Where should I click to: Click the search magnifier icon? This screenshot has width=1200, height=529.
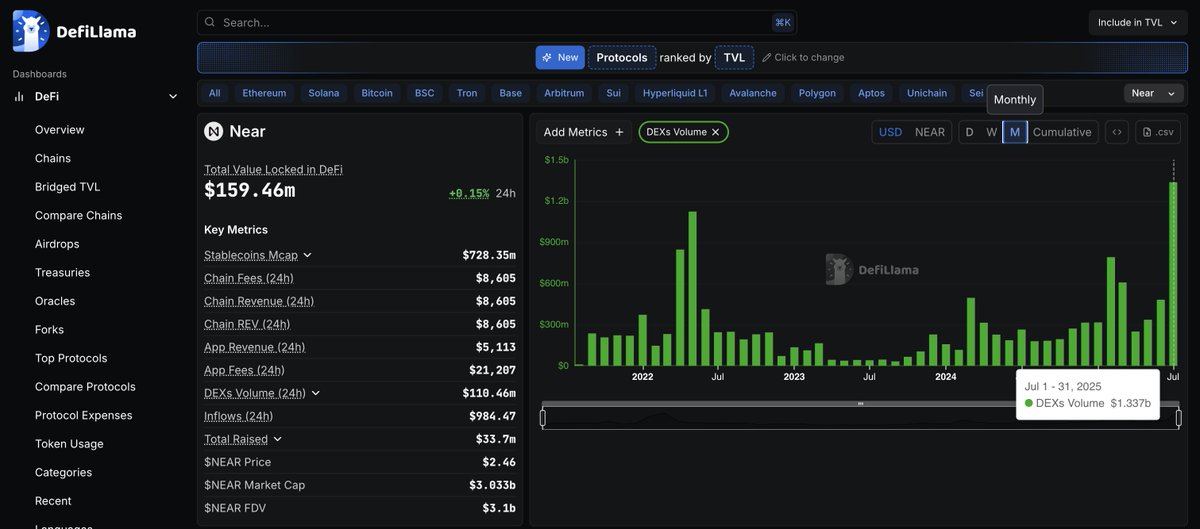(x=209, y=22)
